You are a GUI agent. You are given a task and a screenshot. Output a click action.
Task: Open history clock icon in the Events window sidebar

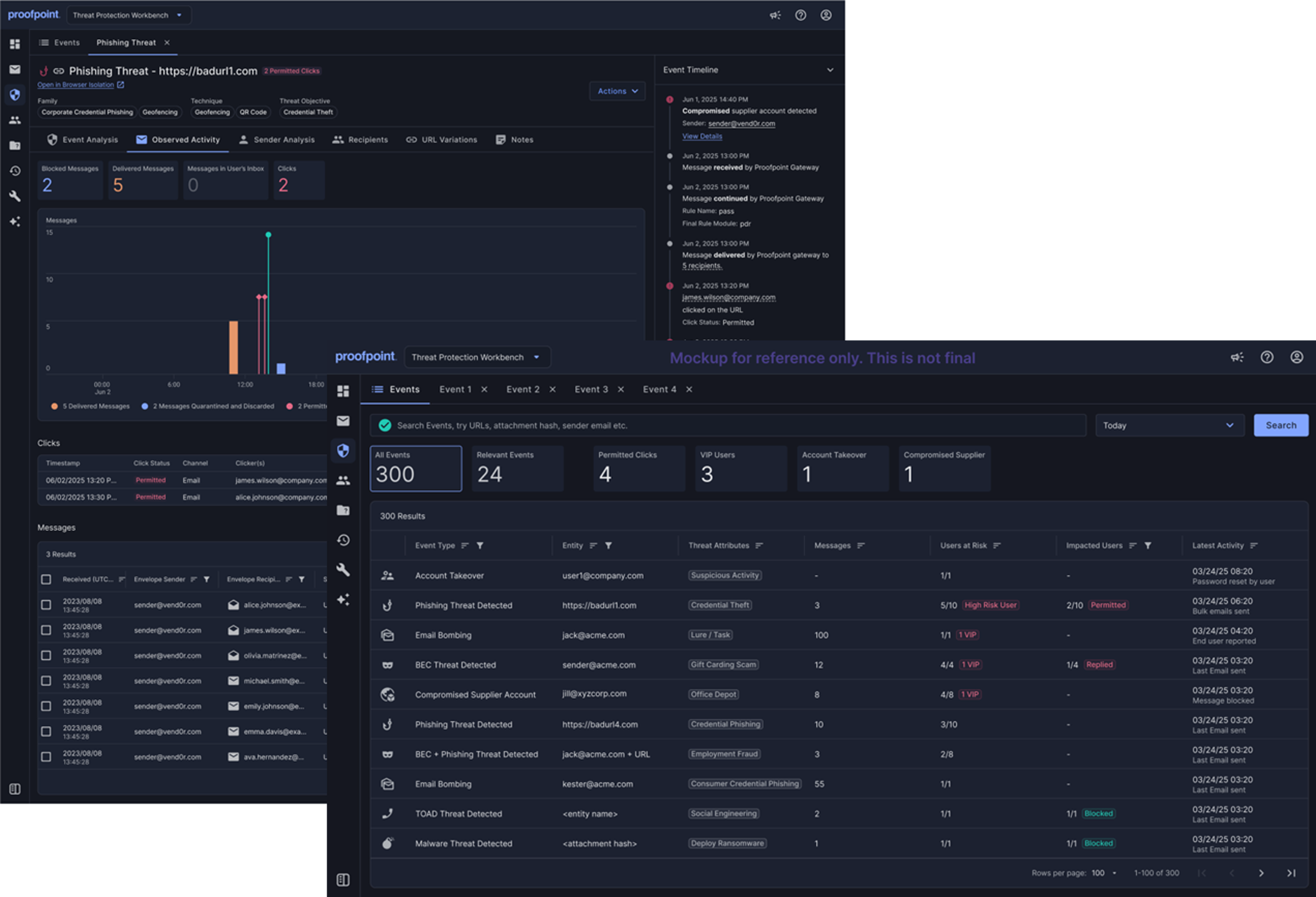click(343, 540)
